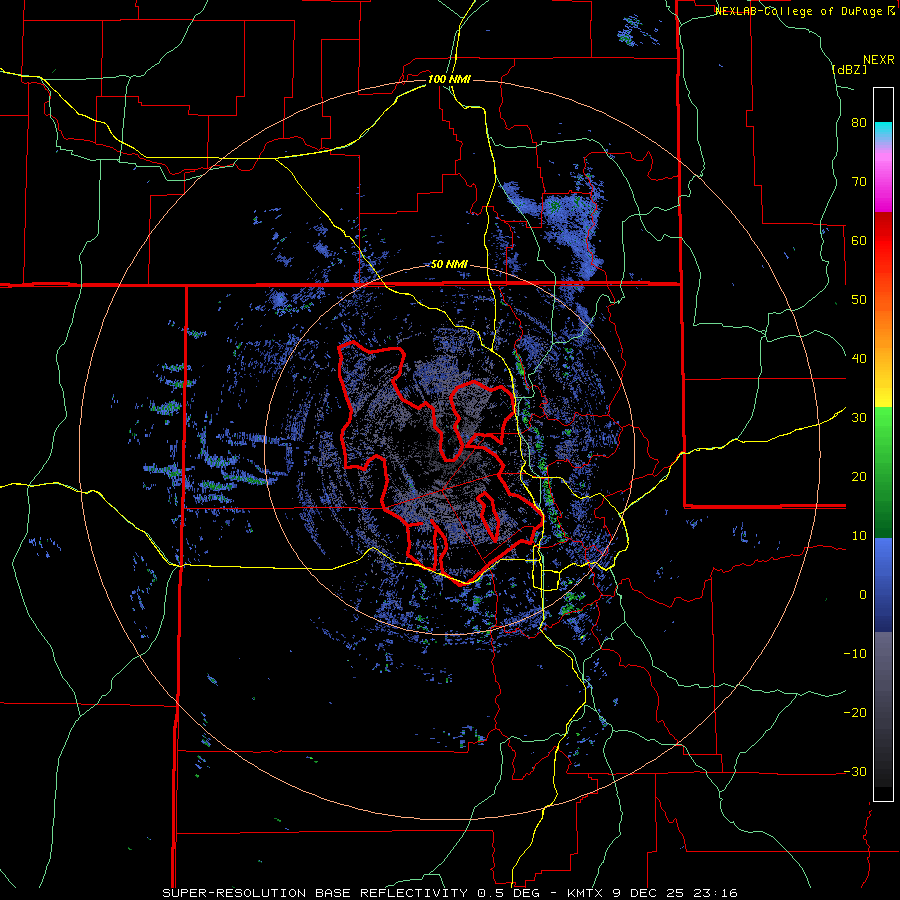Click the 40 dBZ value on color scale
This screenshot has width=900, height=900.
859,359
